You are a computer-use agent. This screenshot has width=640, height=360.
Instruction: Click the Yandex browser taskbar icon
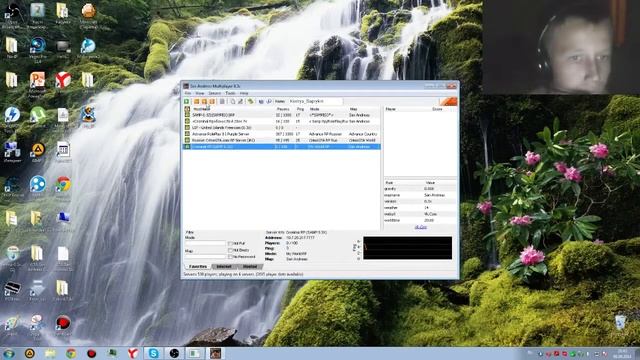133,353
